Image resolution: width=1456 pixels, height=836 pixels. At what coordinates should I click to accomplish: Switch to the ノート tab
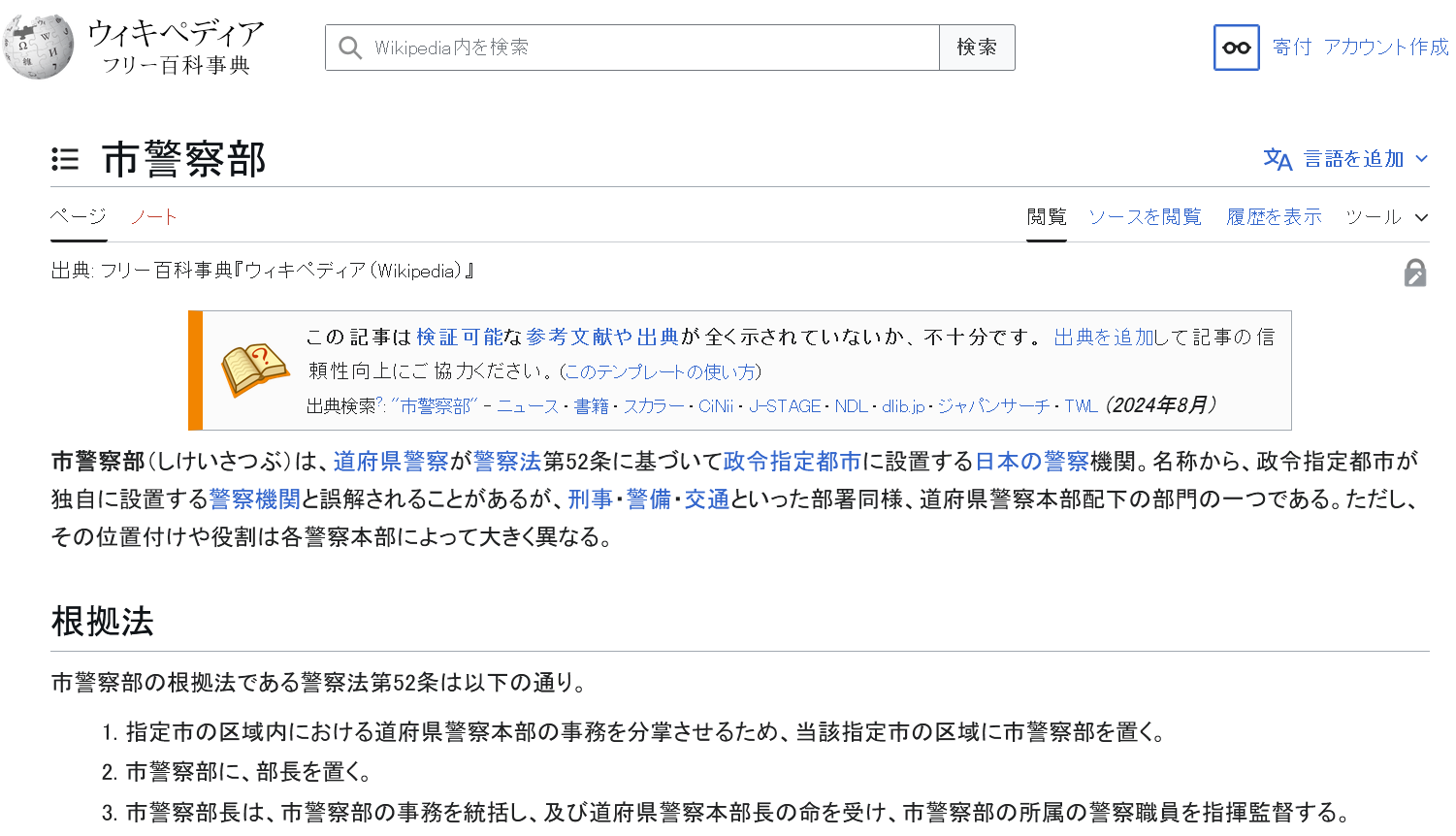pyautogui.click(x=153, y=216)
